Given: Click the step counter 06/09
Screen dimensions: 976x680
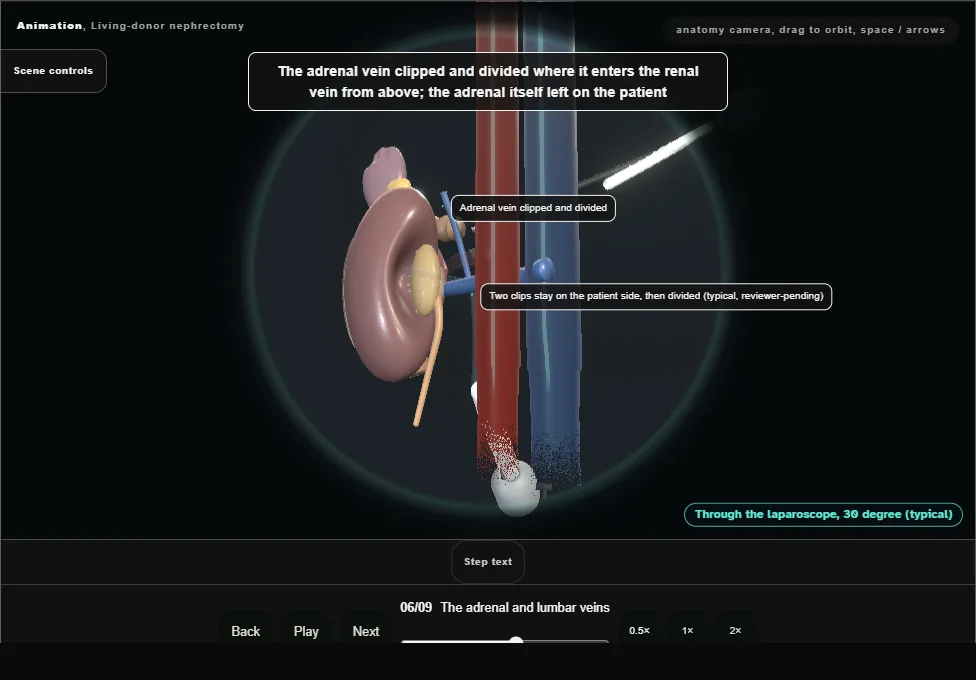Looking at the screenshot, I should point(416,607).
